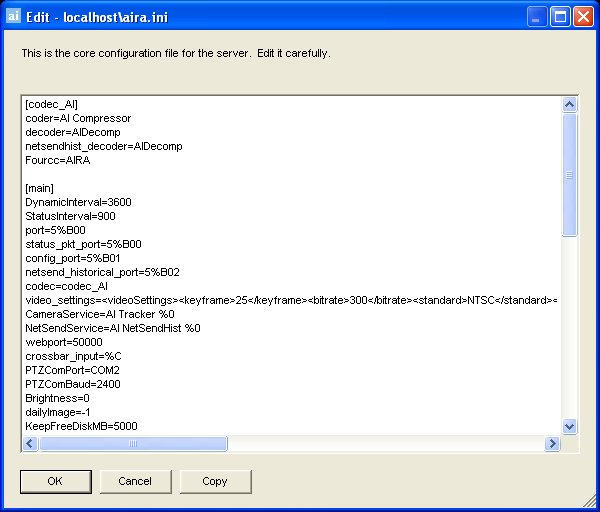Screen dimensions: 600x512
Task: Click the vertical scrollbar down arrow
Action: (x=570, y=426)
